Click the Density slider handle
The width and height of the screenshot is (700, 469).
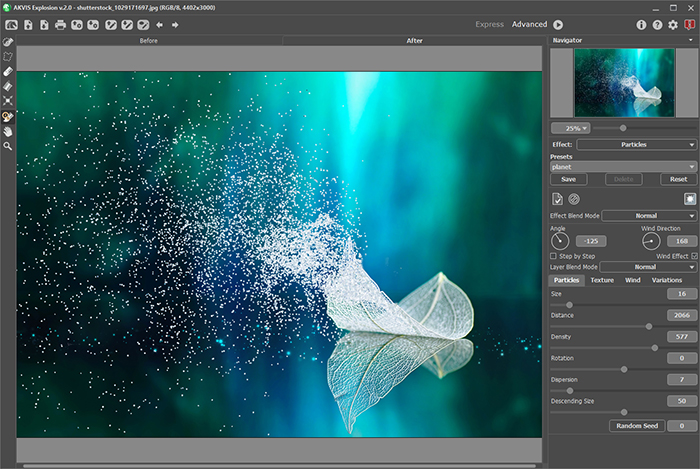[655, 348]
